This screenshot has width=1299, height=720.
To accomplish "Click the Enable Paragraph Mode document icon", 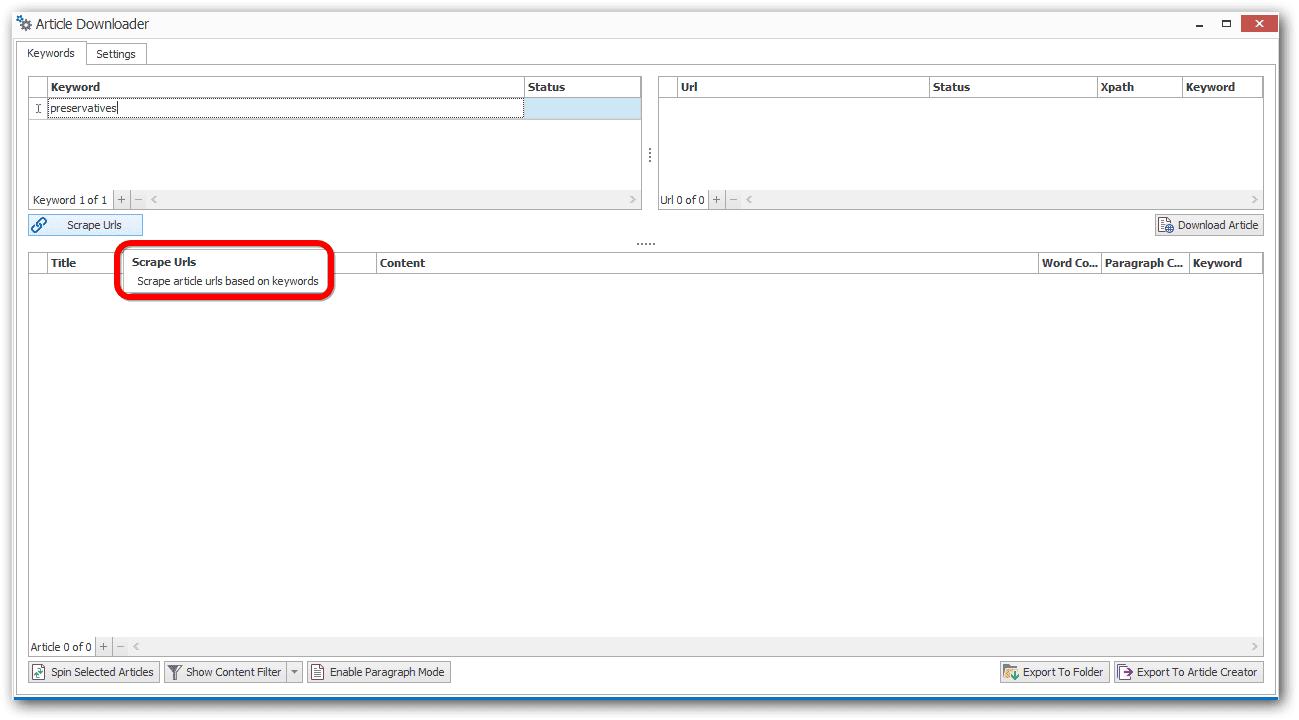I will click(318, 672).
